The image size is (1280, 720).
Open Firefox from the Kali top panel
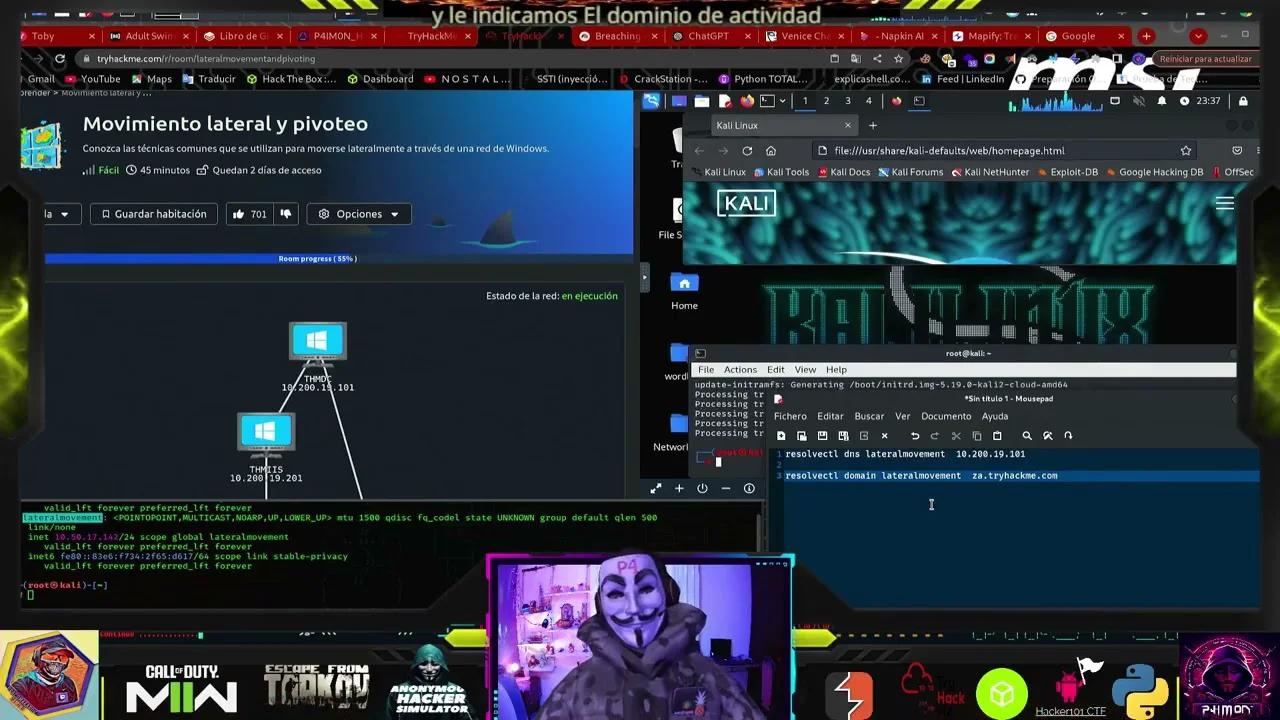coord(746,101)
